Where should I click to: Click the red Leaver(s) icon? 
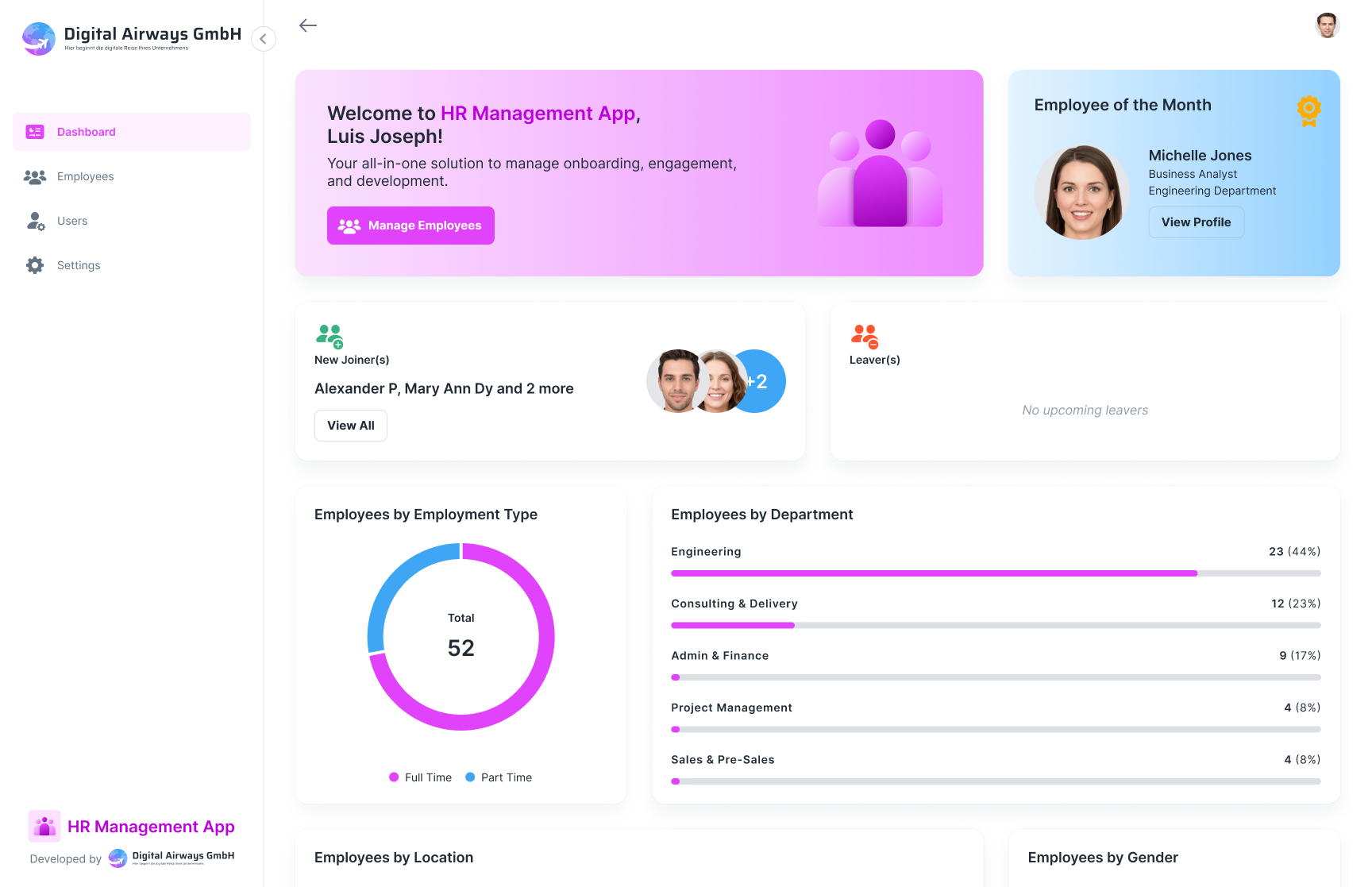coord(865,337)
